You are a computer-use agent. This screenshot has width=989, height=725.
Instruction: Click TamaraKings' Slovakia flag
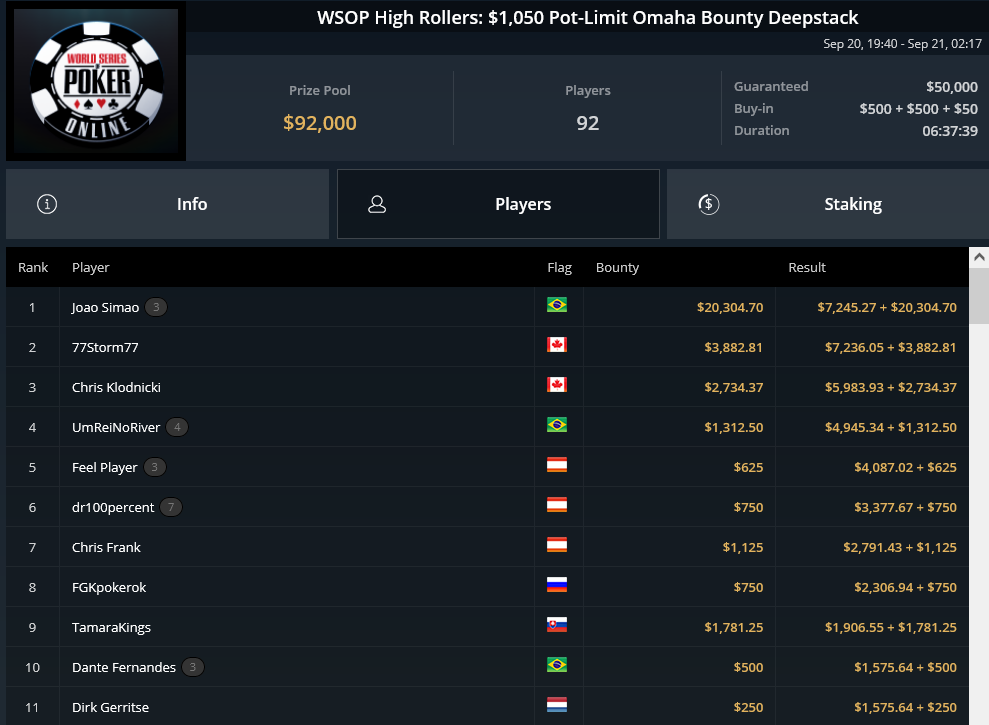pos(557,625)
